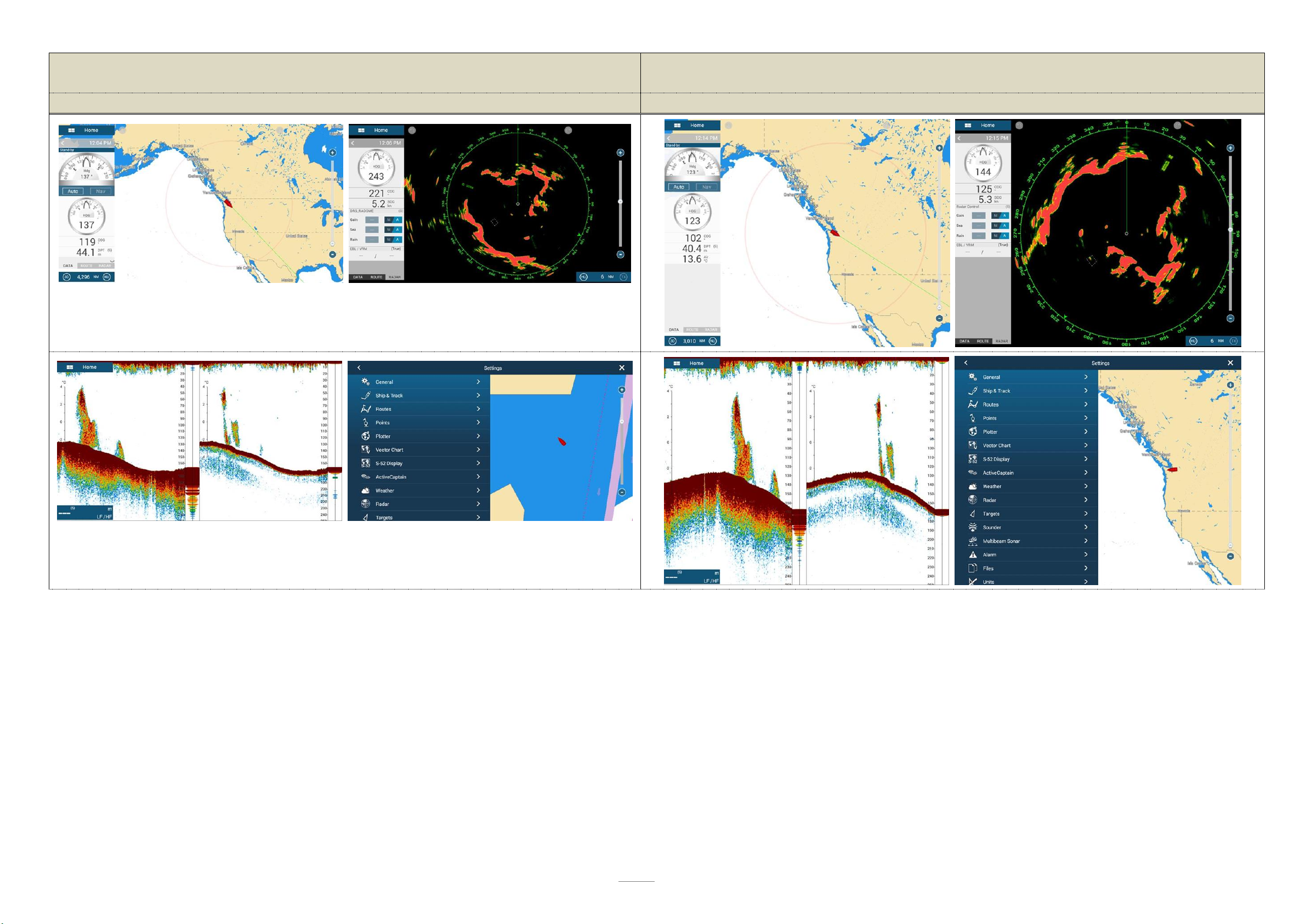Tap the NU orientation icon beside 4,296 NM
This screenshot has height=924, width=1306.
click(x=106, y=277)
